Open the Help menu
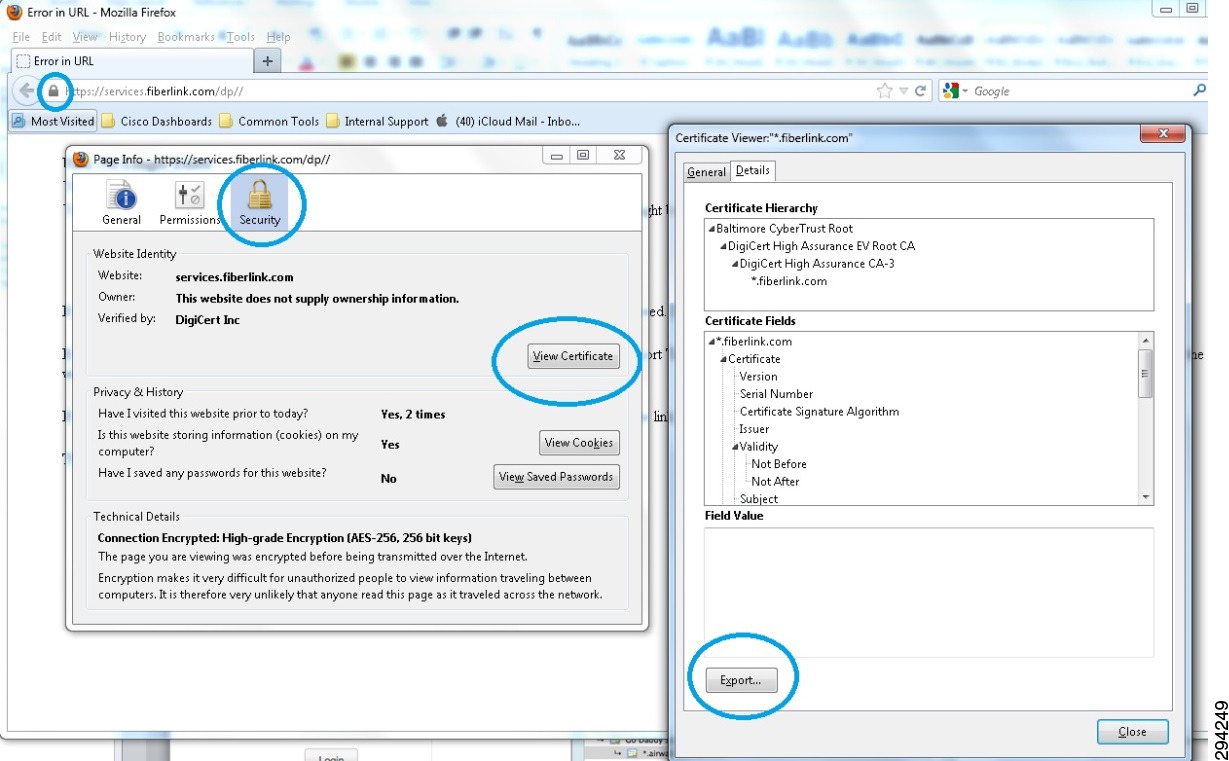 pyautogui.click(x=278, y=37)
